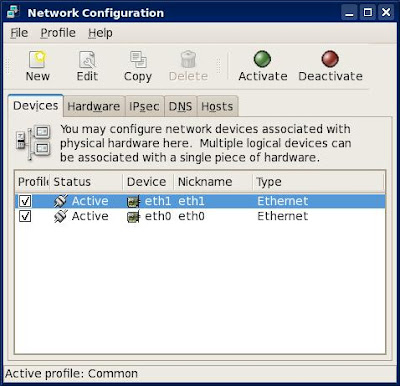Sort by the Nickname column header
The image size is (400, 386).
tap(213, 182)
